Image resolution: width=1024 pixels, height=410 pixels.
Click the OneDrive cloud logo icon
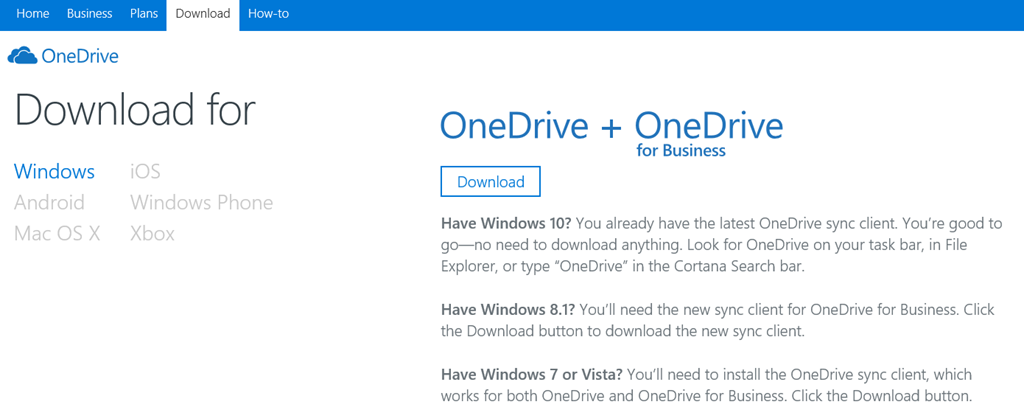[x=22, y=56]
